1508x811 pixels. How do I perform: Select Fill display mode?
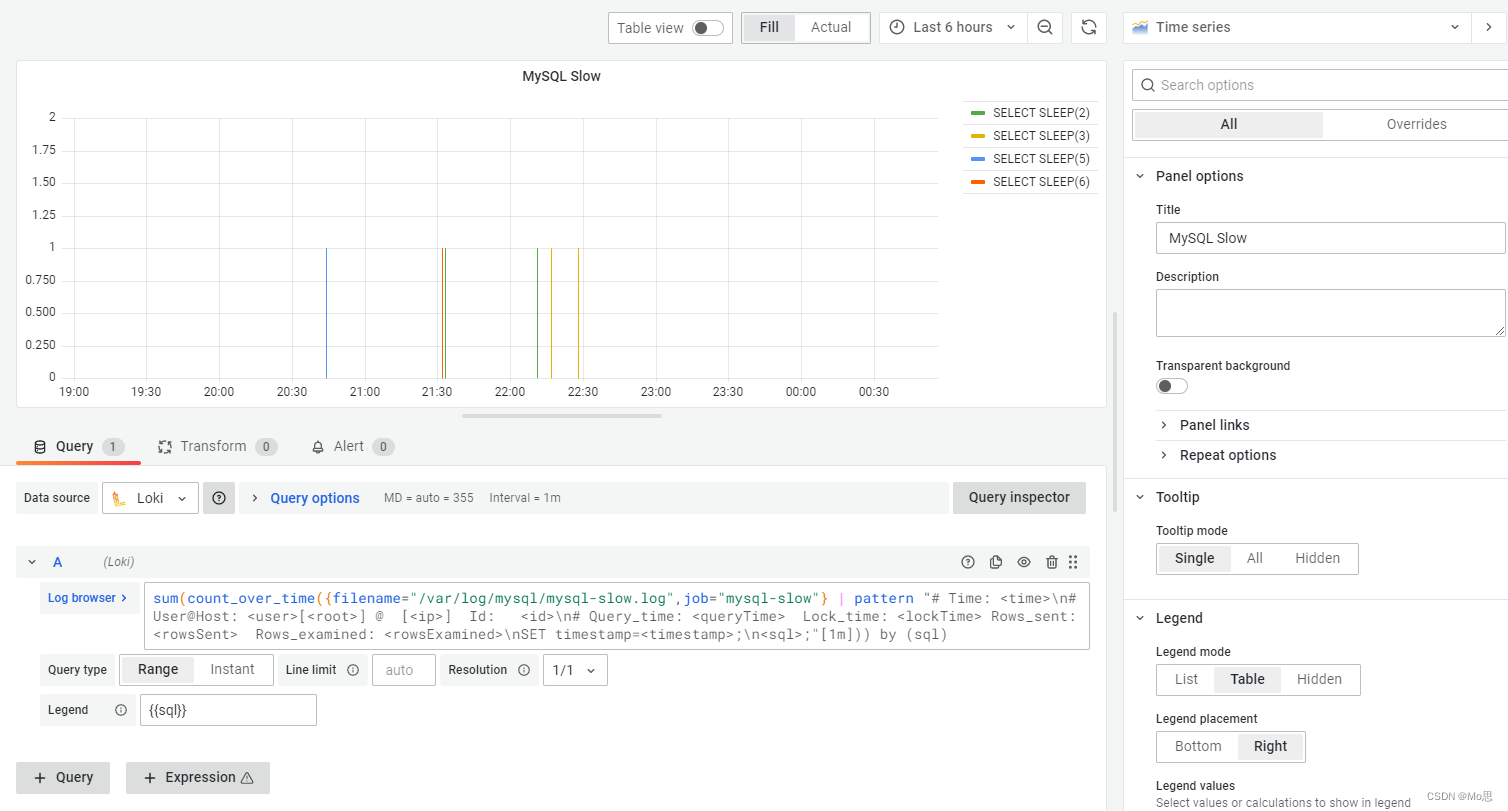(x=769, y=28)
